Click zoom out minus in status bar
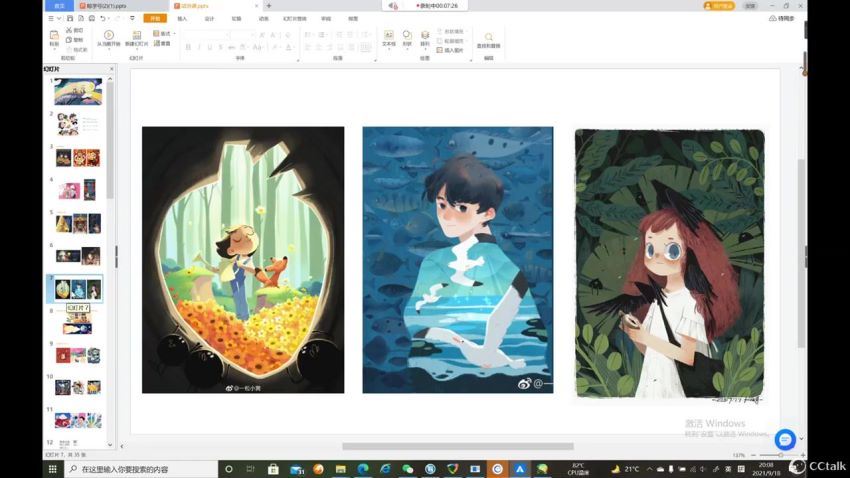The width and height of the screenshot is (850, 478). click(x=754, y=455)
